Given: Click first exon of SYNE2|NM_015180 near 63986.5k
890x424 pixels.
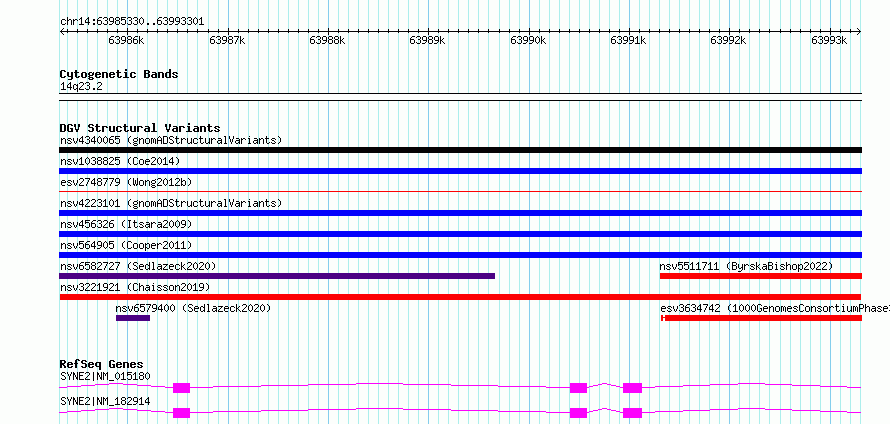Looking at the screenshot, I should click(182, 388).
